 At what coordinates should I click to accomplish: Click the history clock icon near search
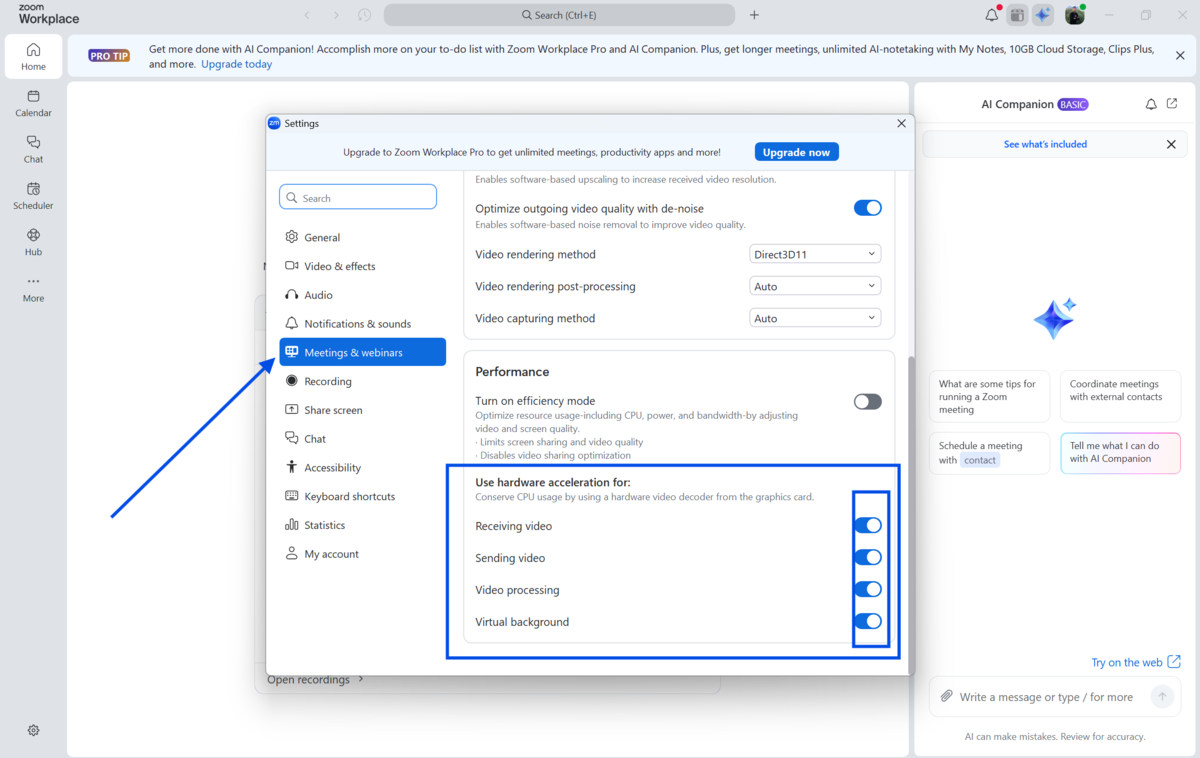tap(364, 15)
